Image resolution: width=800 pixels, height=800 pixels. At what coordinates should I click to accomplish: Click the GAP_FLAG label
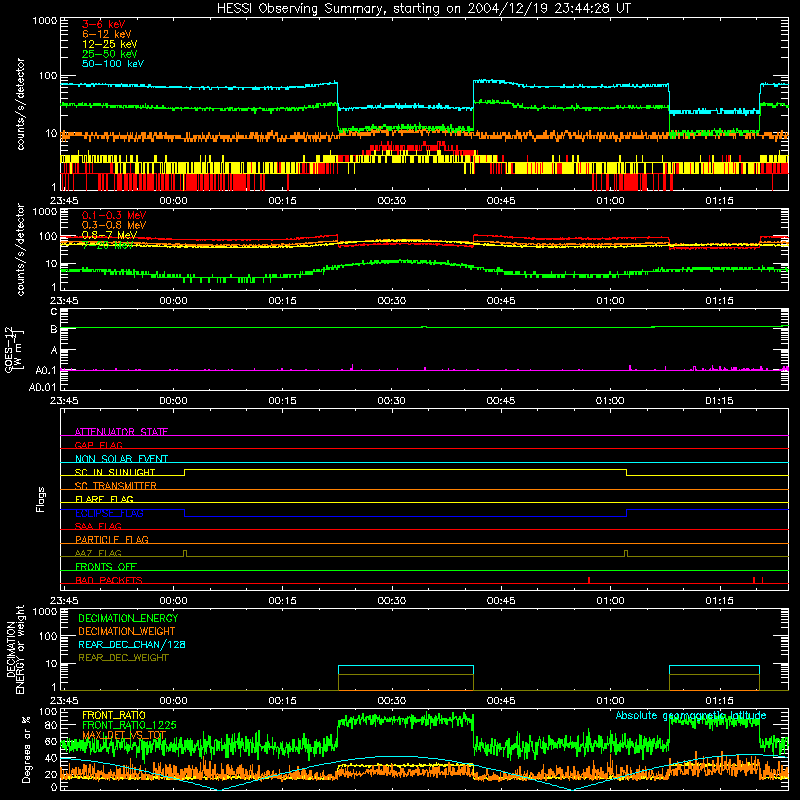pos(98,445)
